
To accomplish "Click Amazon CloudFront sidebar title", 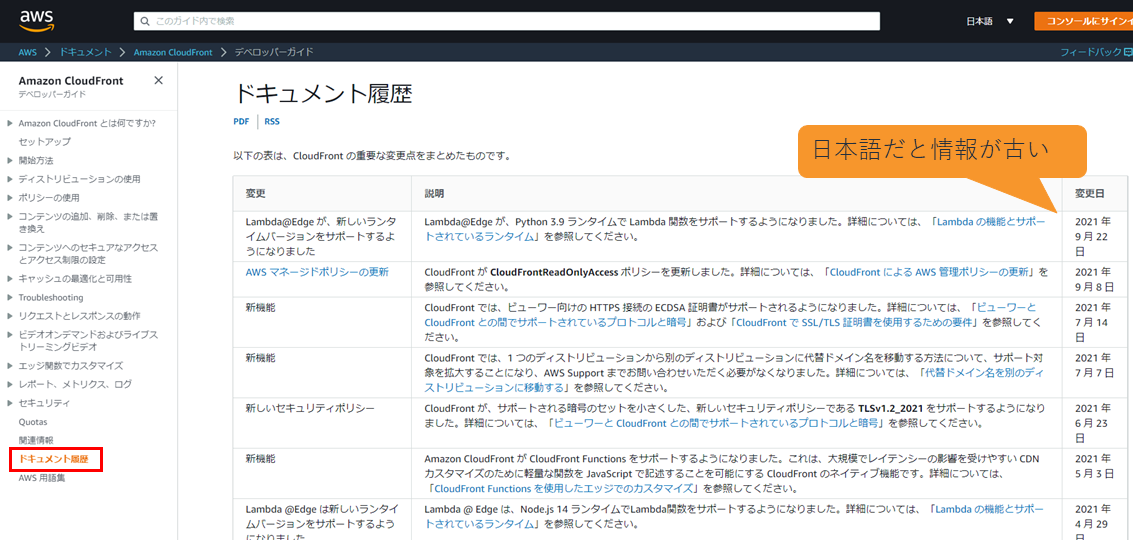I will coord(71,81).
